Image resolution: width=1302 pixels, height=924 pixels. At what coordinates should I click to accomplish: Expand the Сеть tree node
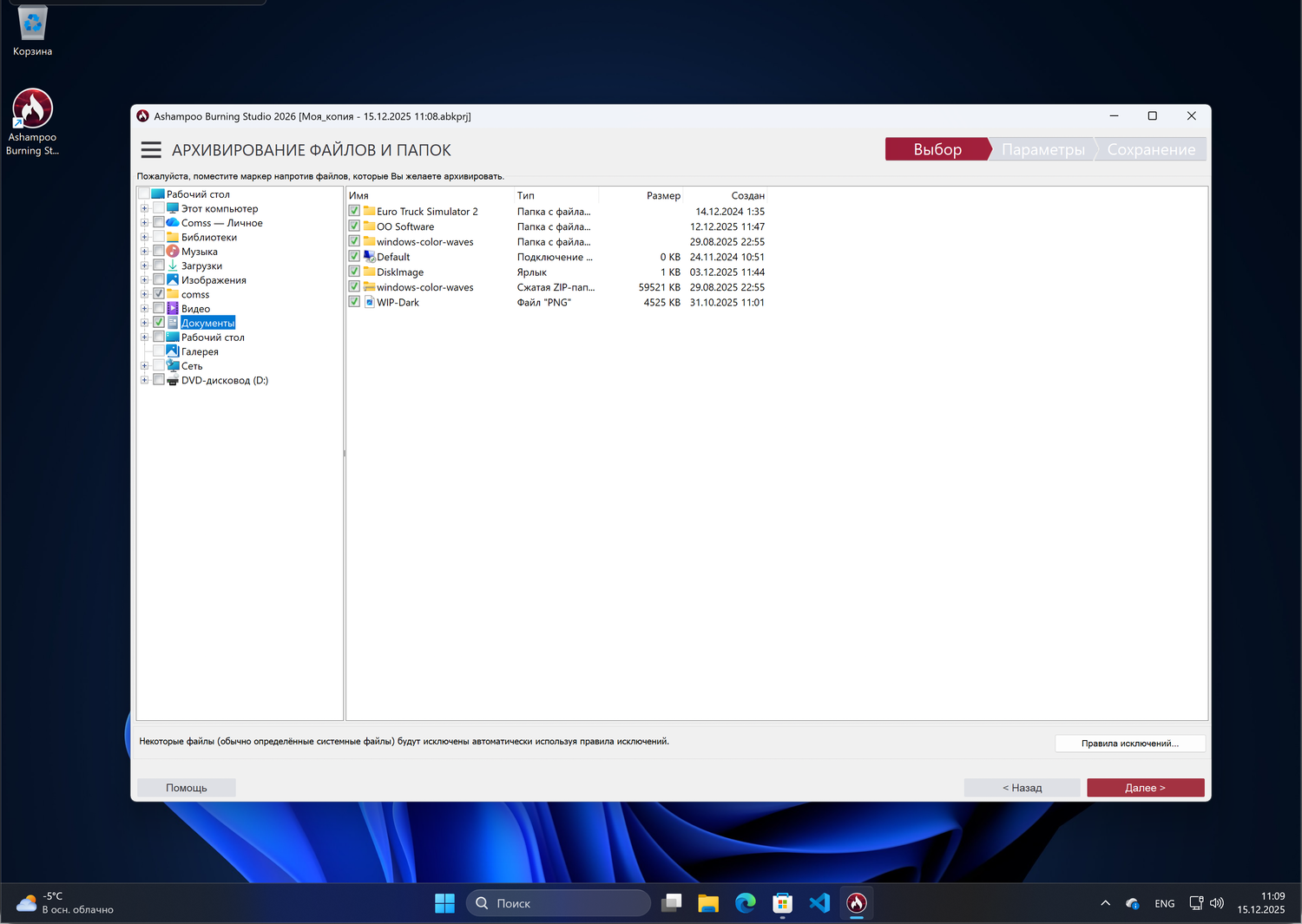coord(144,365)
